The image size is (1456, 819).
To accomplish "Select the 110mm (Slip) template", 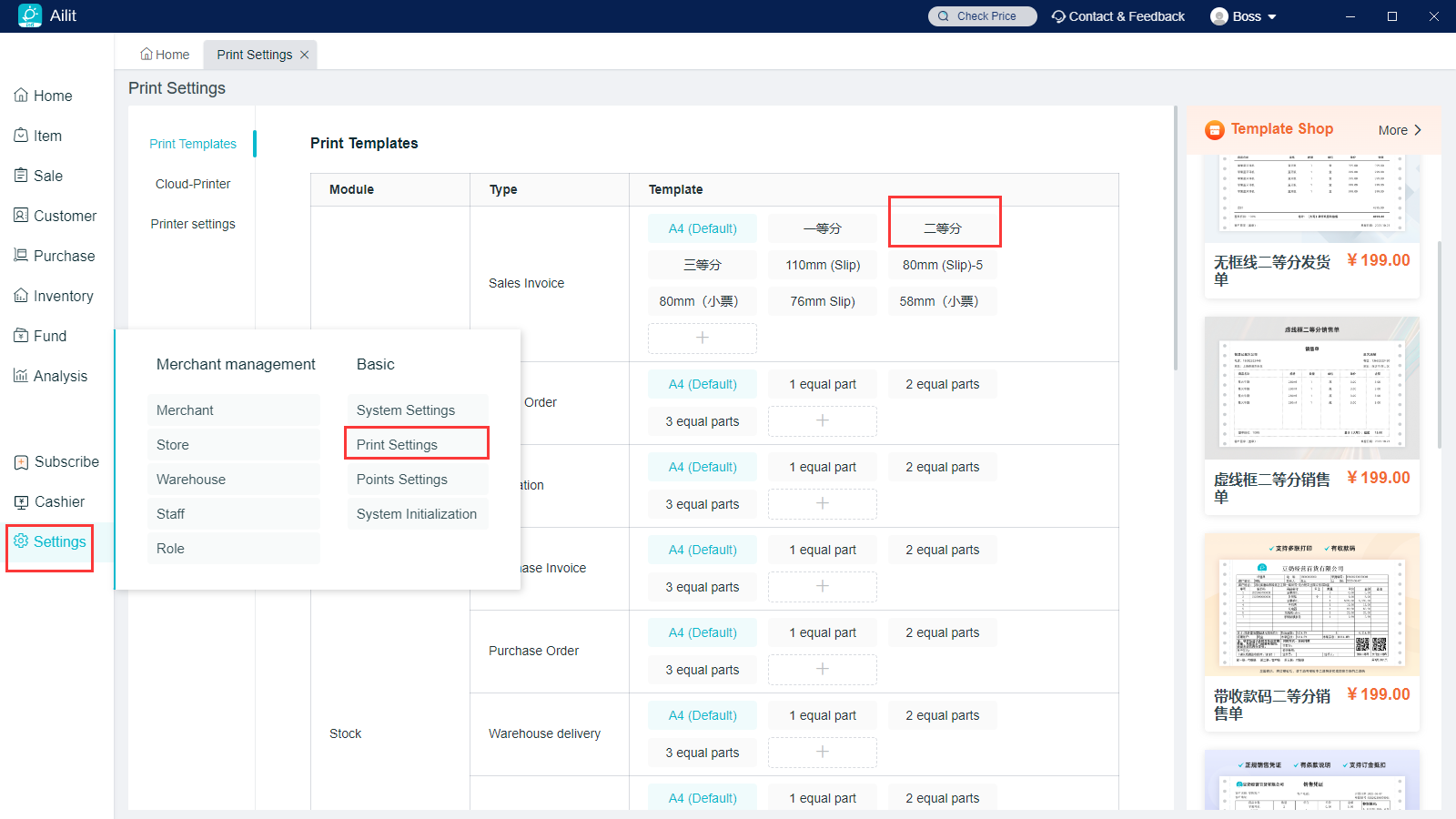I will click(823, 265).
